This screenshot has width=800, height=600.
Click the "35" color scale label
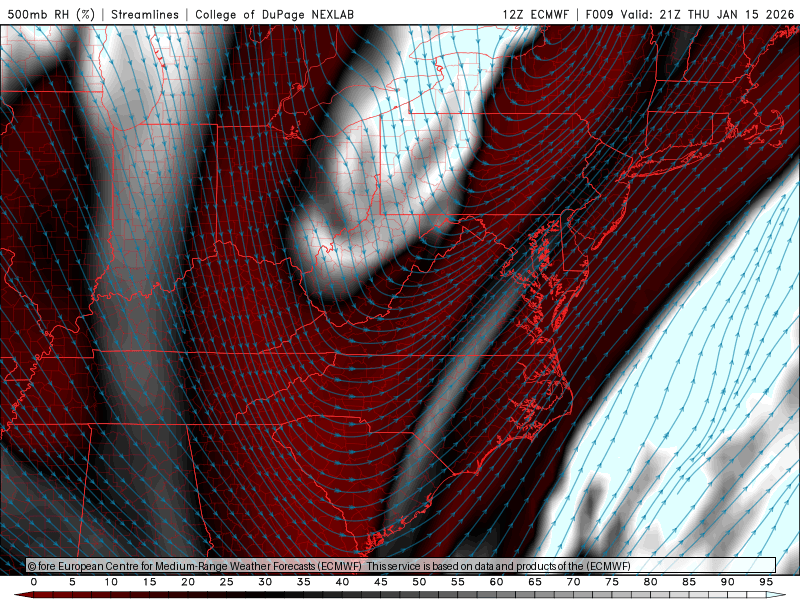click(304, 582)
